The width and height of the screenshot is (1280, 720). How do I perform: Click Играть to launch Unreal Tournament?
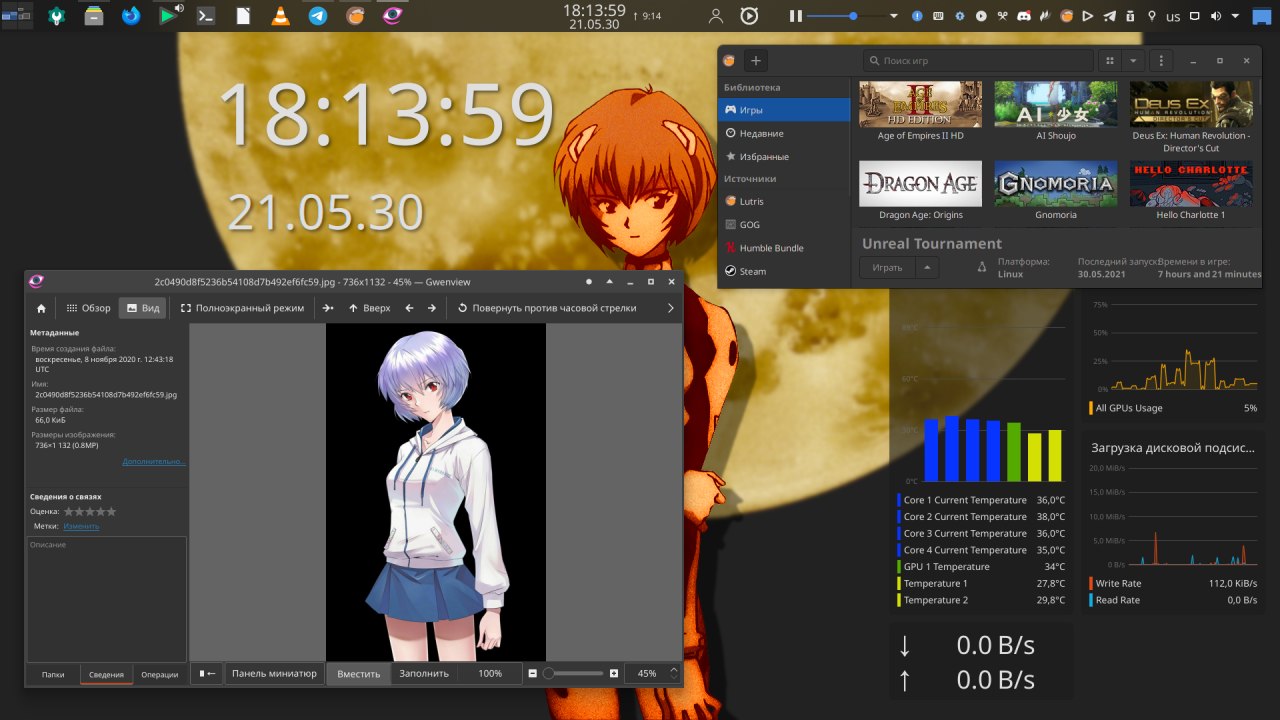(887, 267)
